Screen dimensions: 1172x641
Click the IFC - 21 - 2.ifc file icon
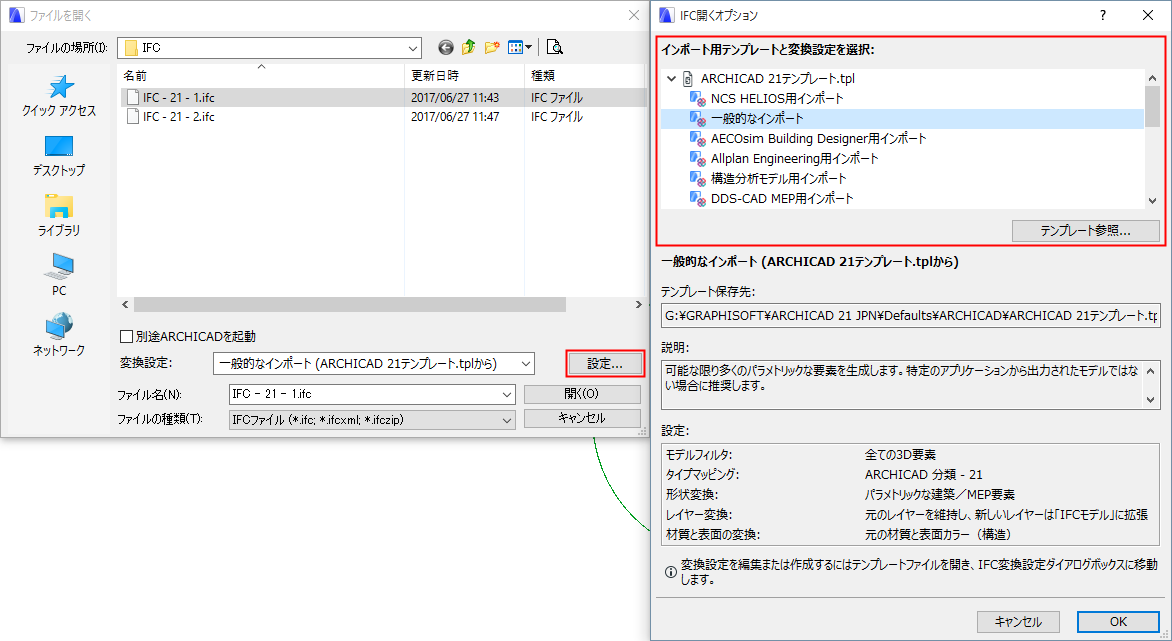pyautogui.click(x=133, y=117)
